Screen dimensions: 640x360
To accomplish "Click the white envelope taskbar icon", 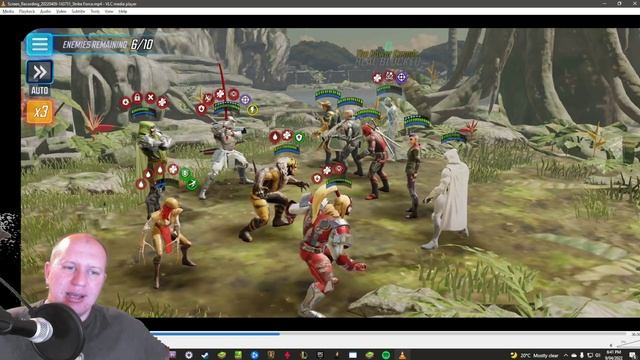I will [353, 355].
